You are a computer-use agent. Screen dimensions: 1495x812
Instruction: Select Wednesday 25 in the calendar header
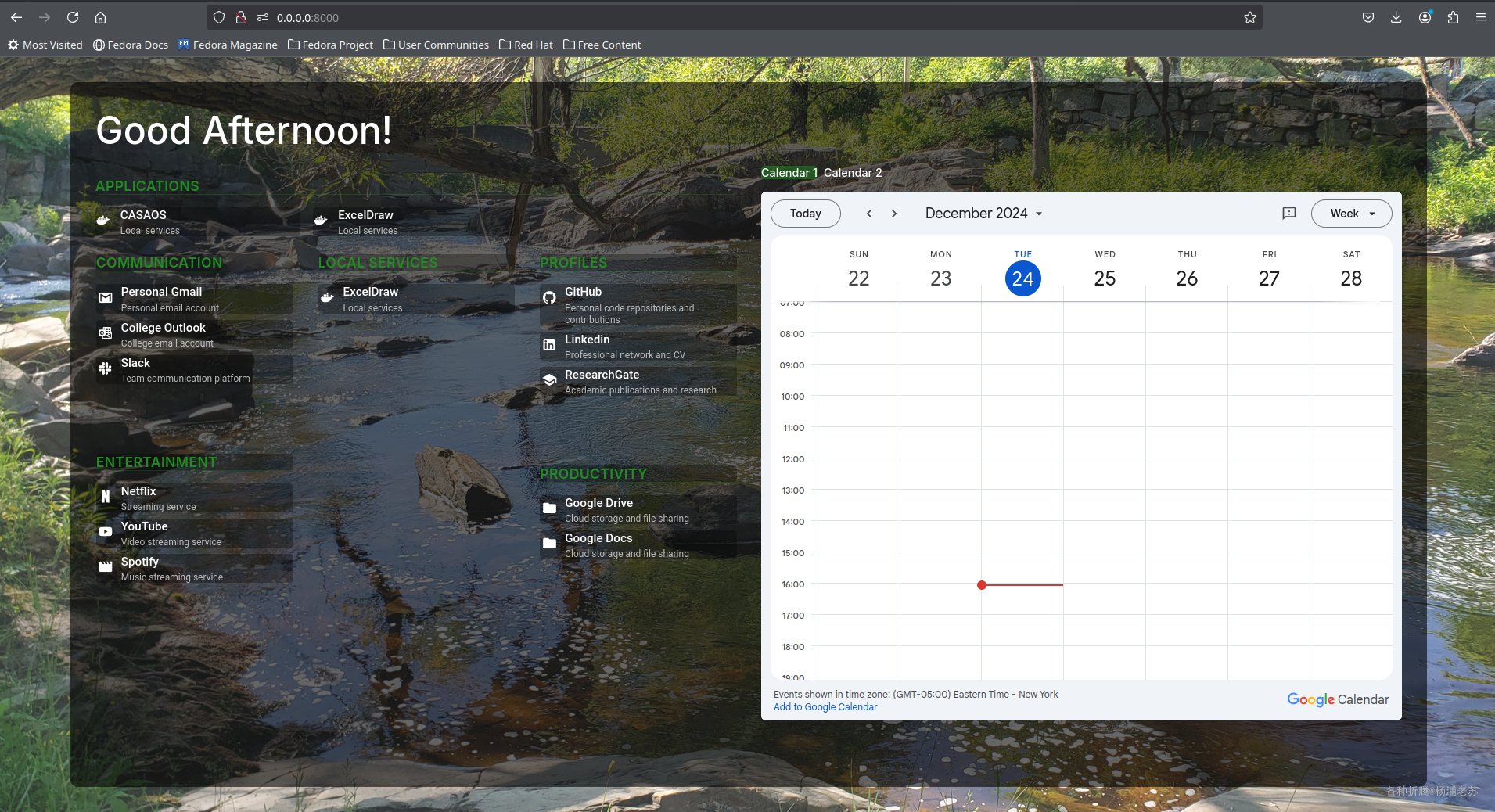point(1105,278)
